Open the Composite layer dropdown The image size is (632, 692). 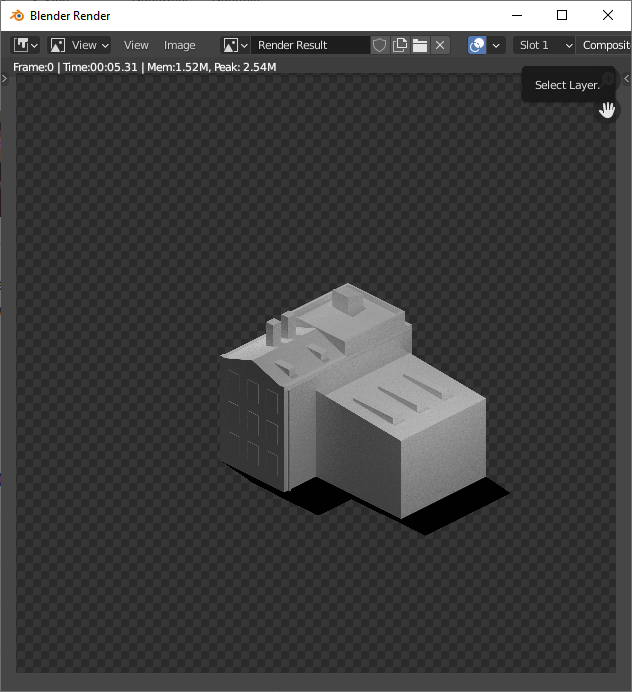coord(604,45)
